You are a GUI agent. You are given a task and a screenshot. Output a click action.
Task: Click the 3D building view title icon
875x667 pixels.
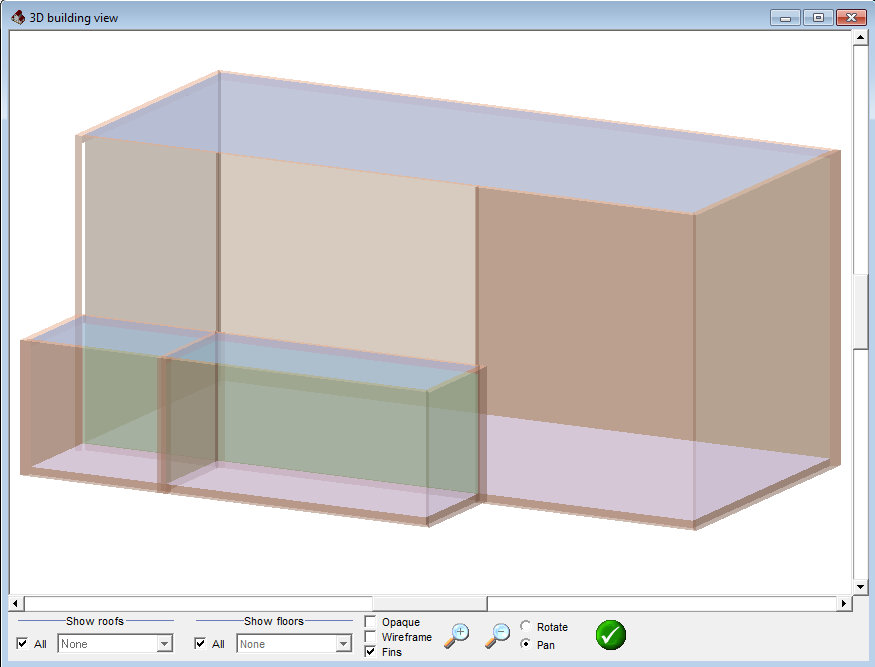18,17
